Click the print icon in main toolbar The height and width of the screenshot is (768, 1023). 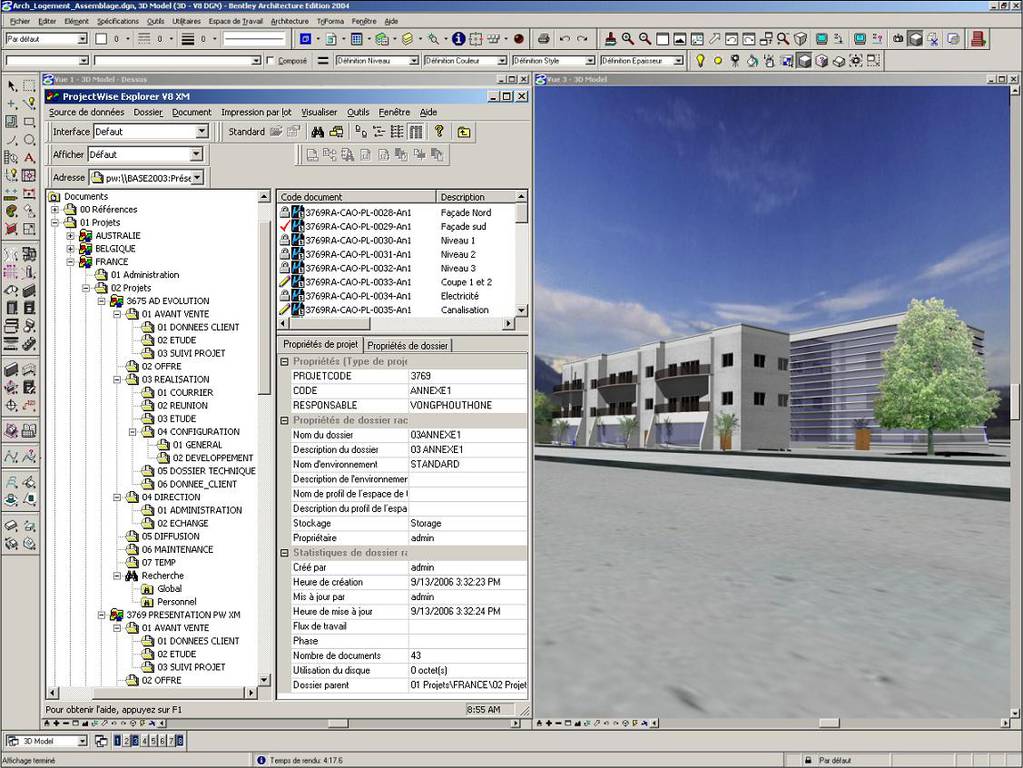click(543, 39)
